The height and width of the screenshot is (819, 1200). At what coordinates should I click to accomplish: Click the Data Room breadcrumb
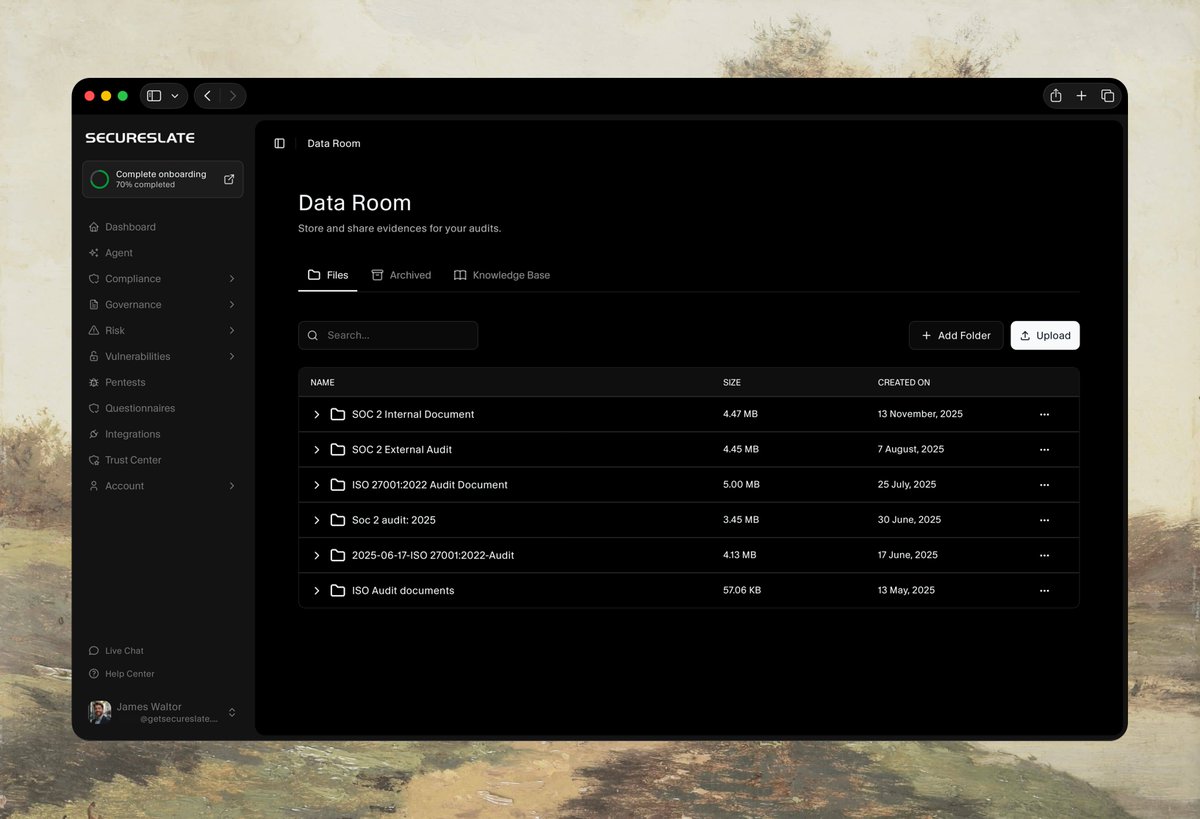[334, 144]
